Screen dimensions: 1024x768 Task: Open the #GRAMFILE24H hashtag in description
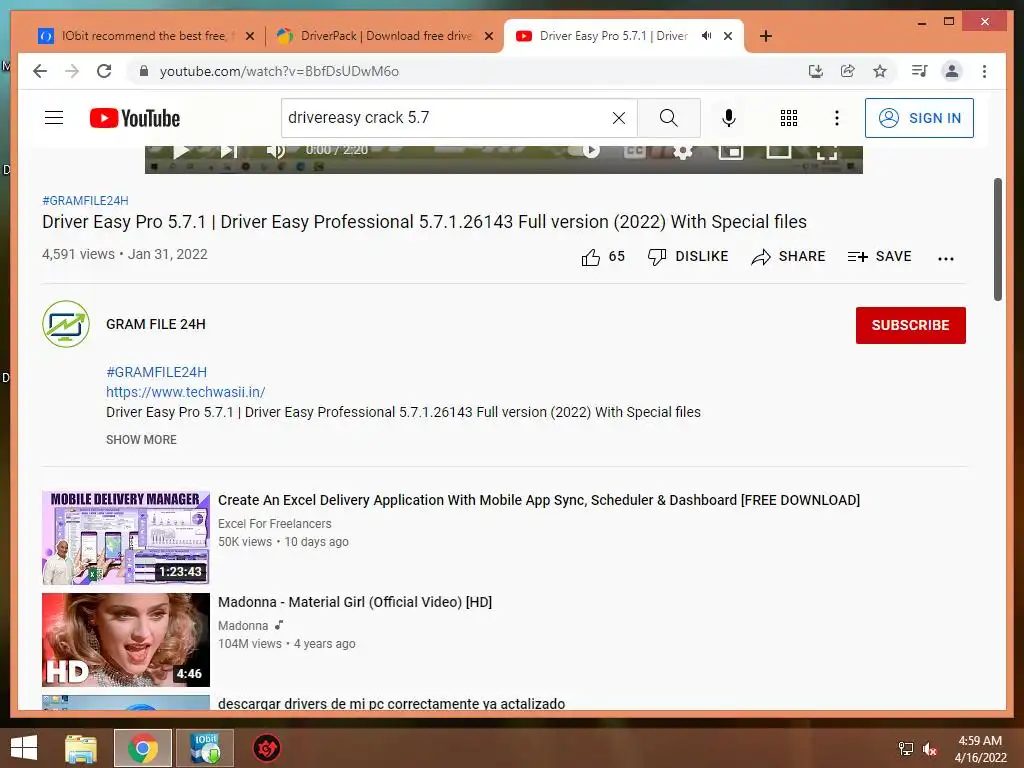156,372
